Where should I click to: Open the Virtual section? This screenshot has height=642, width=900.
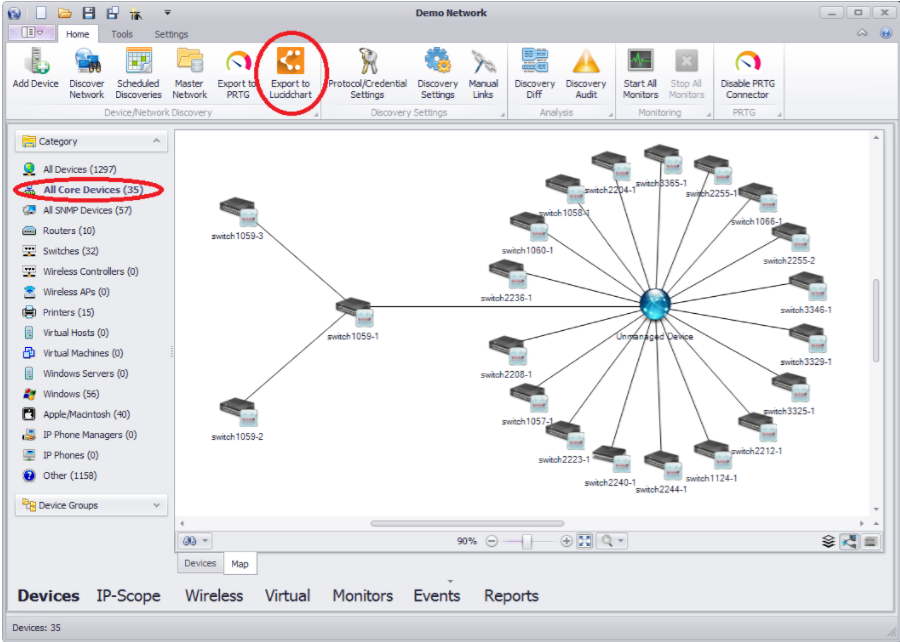(x=288, y=596)
